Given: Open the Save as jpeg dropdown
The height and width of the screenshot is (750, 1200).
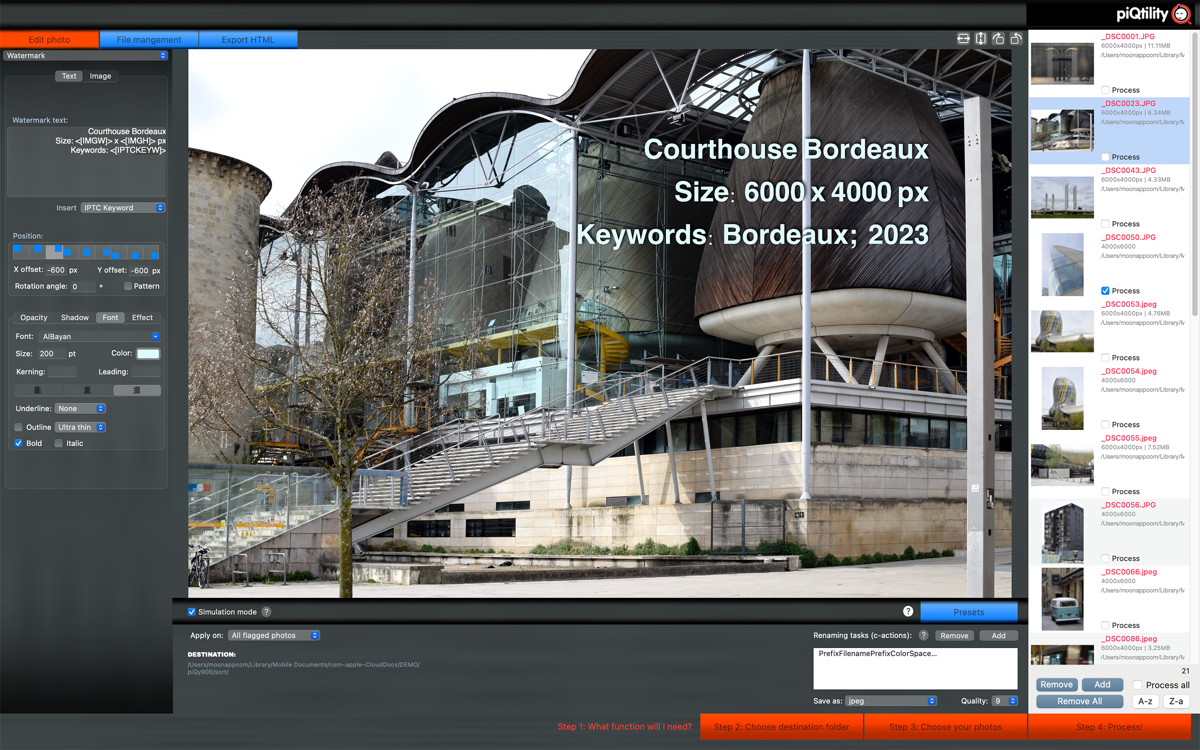Looking at the screenshot, I should [891, 701].
